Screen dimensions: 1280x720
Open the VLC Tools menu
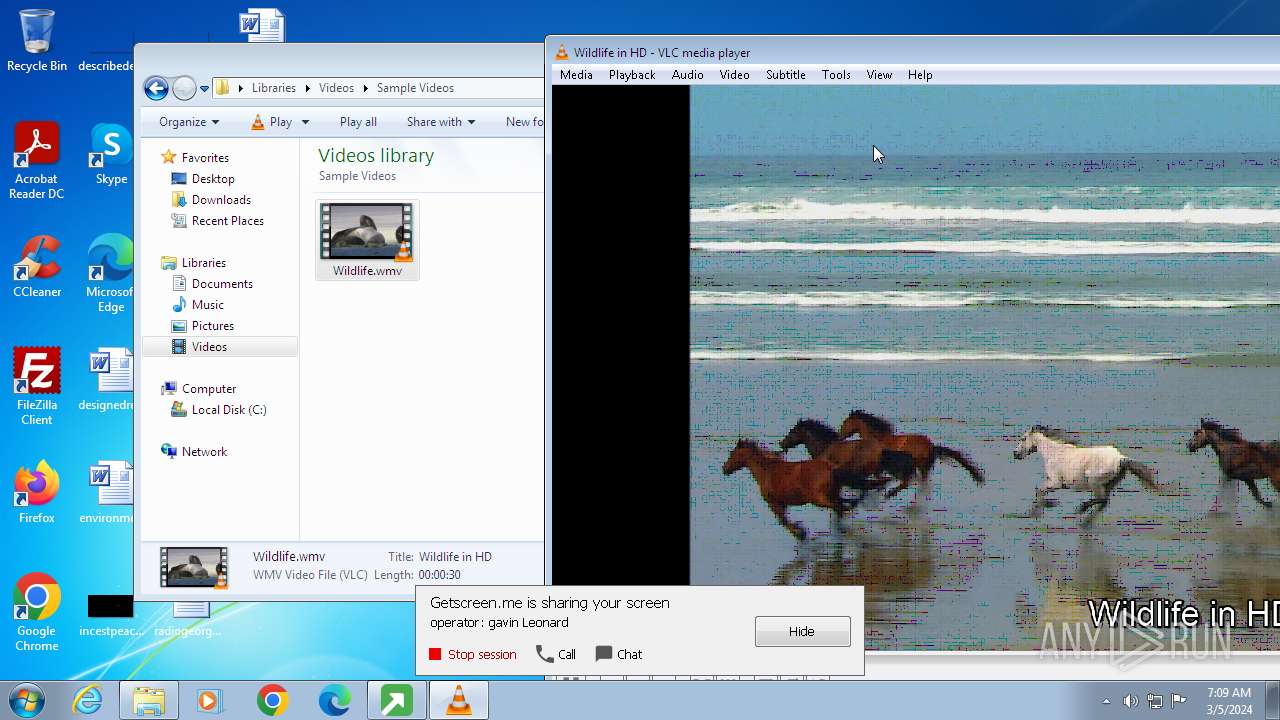click(x=836, y=75)
